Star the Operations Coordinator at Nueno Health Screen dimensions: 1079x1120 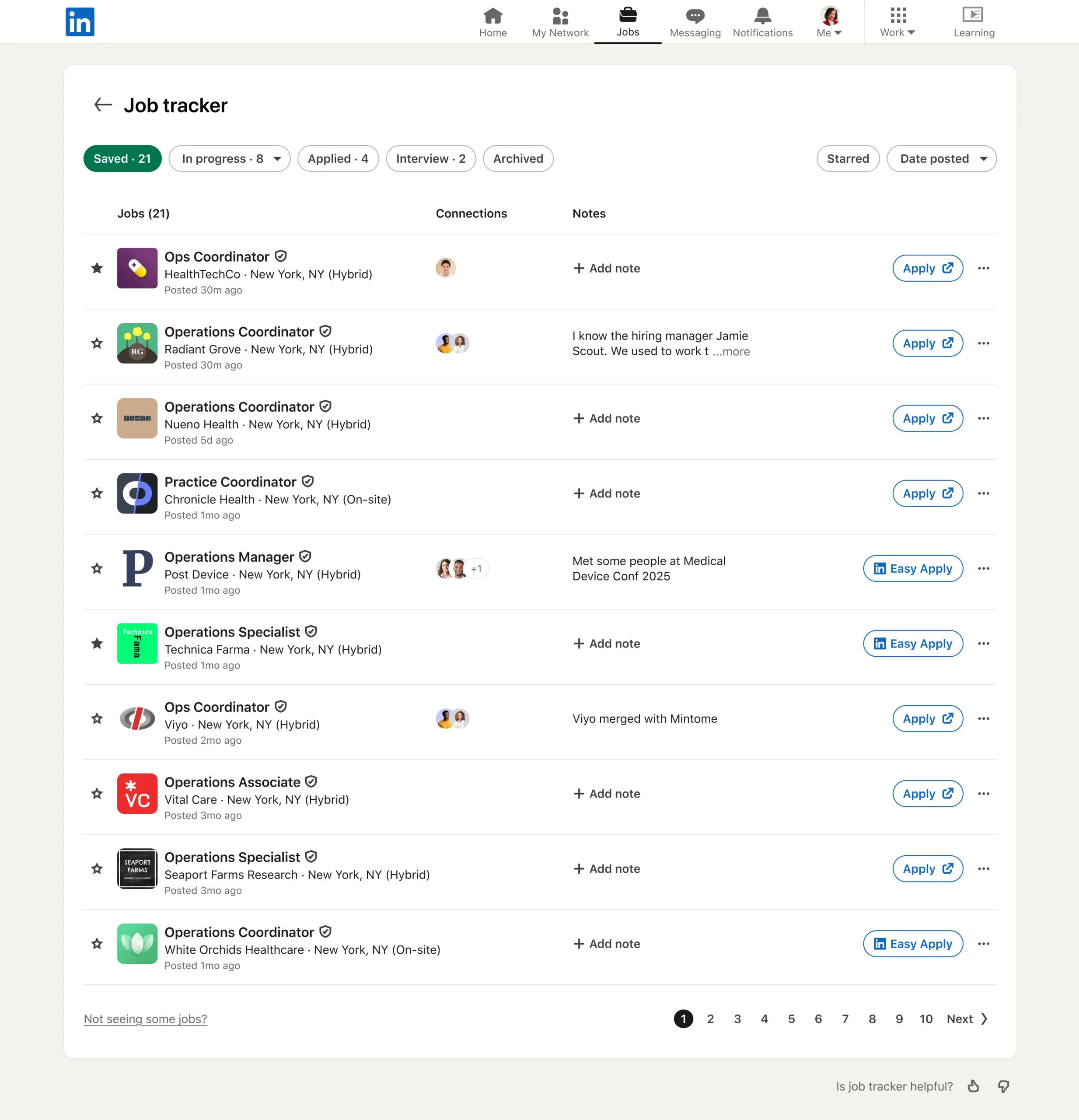pyautogui.click(x=97, y=418)
